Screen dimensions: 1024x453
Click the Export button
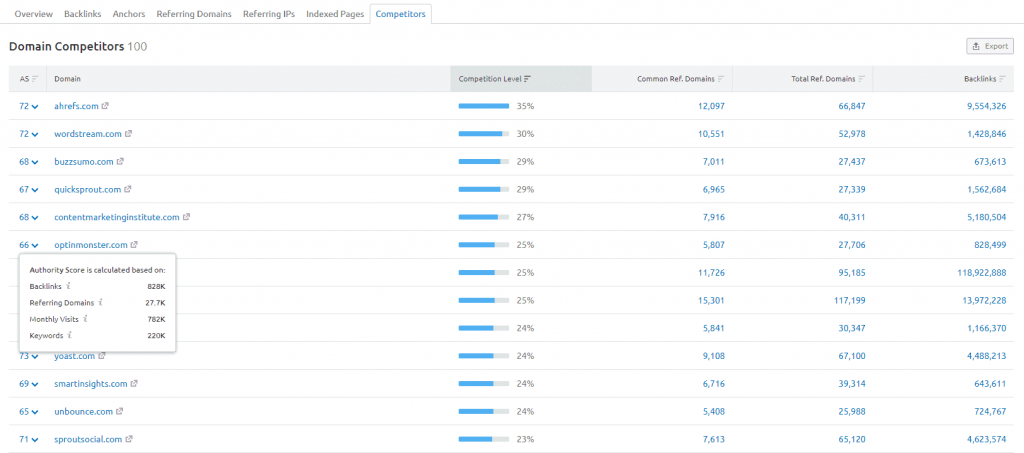[x=990, y=46]
